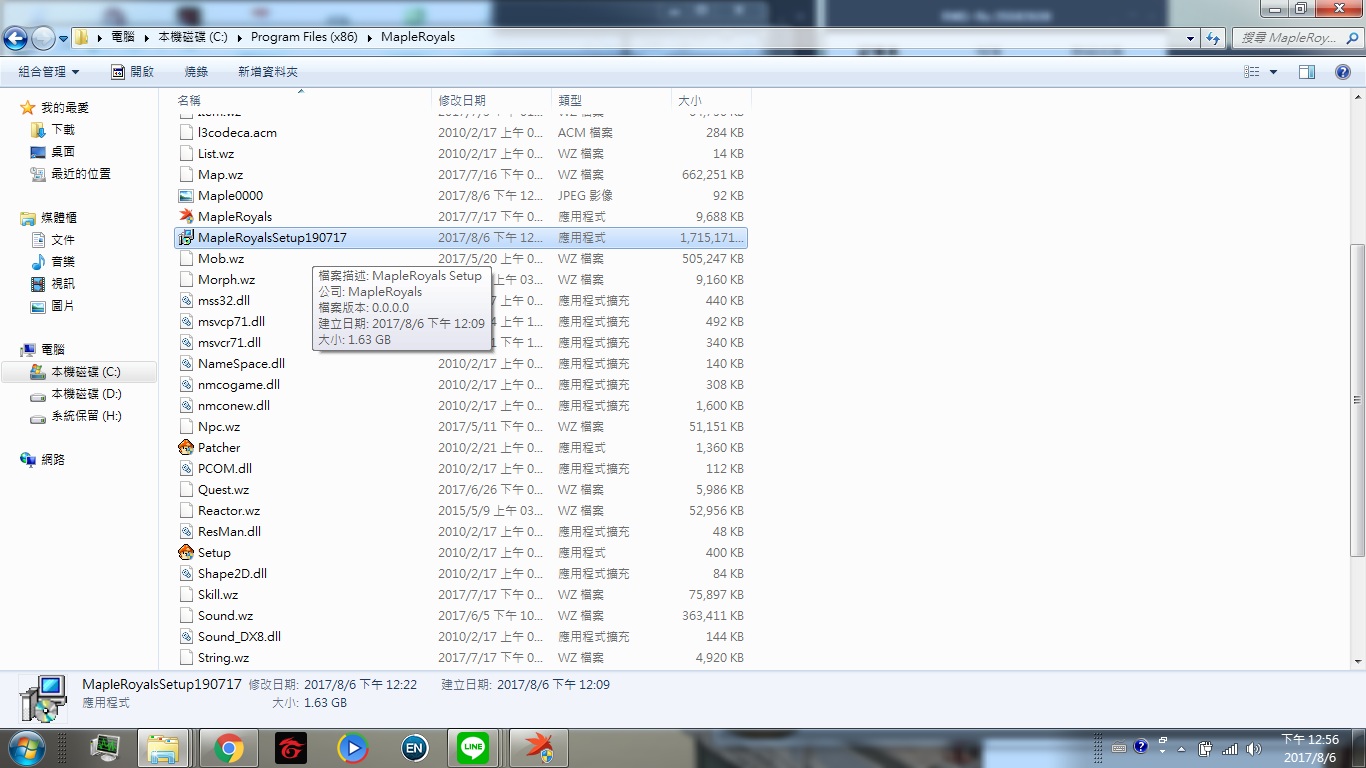Open 下載 in the navigation pane
Viewport: 1366px width, 768px height.
point(63,130)
